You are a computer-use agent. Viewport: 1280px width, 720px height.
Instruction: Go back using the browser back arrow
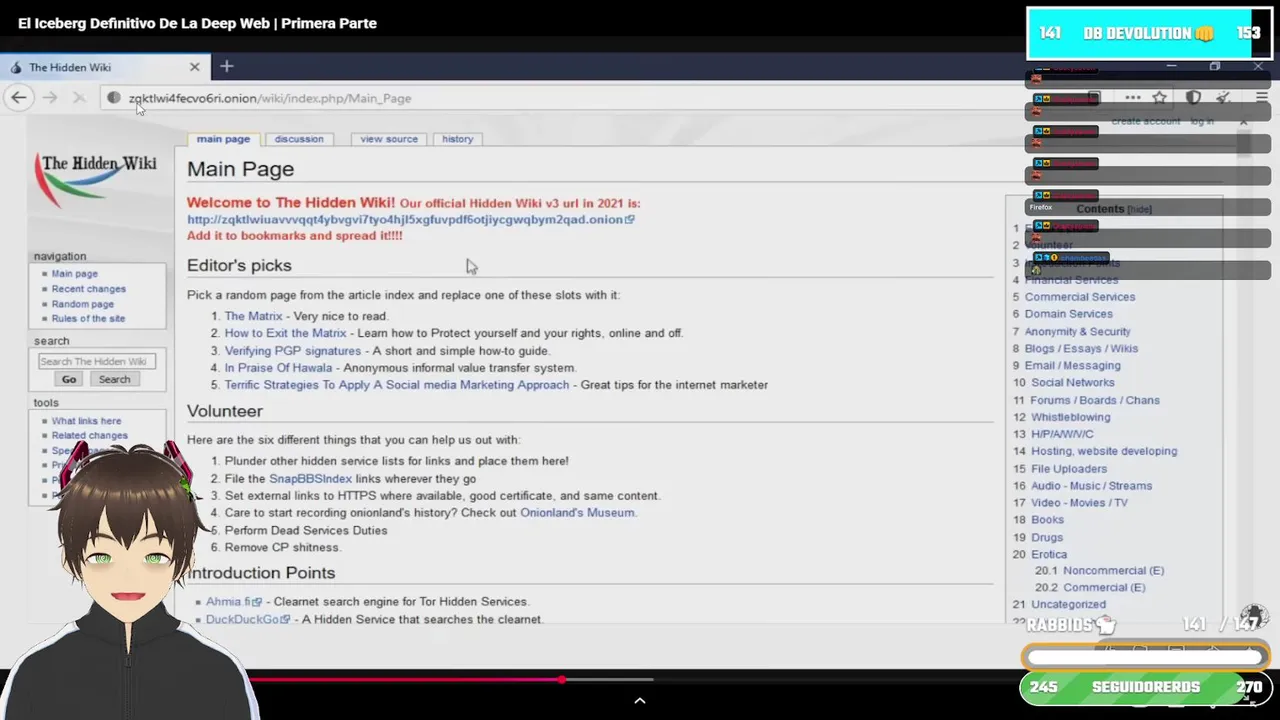tap(18, 97)
